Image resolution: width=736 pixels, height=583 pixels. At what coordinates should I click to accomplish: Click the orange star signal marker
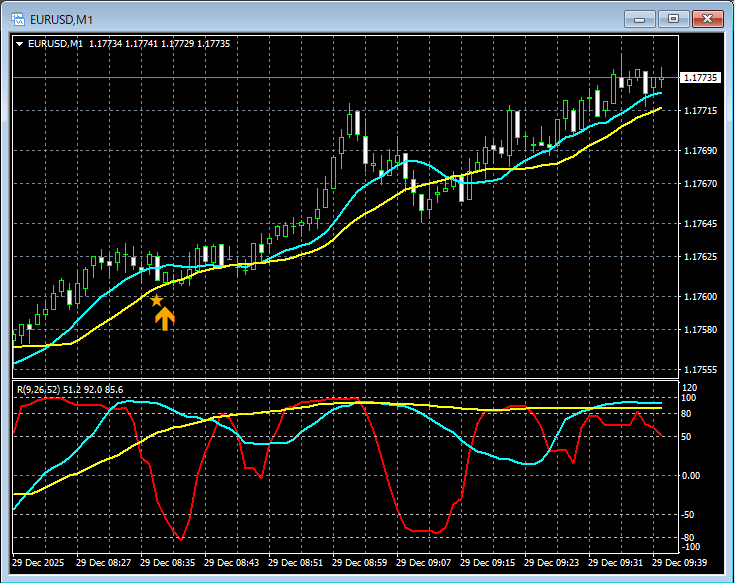156,300
